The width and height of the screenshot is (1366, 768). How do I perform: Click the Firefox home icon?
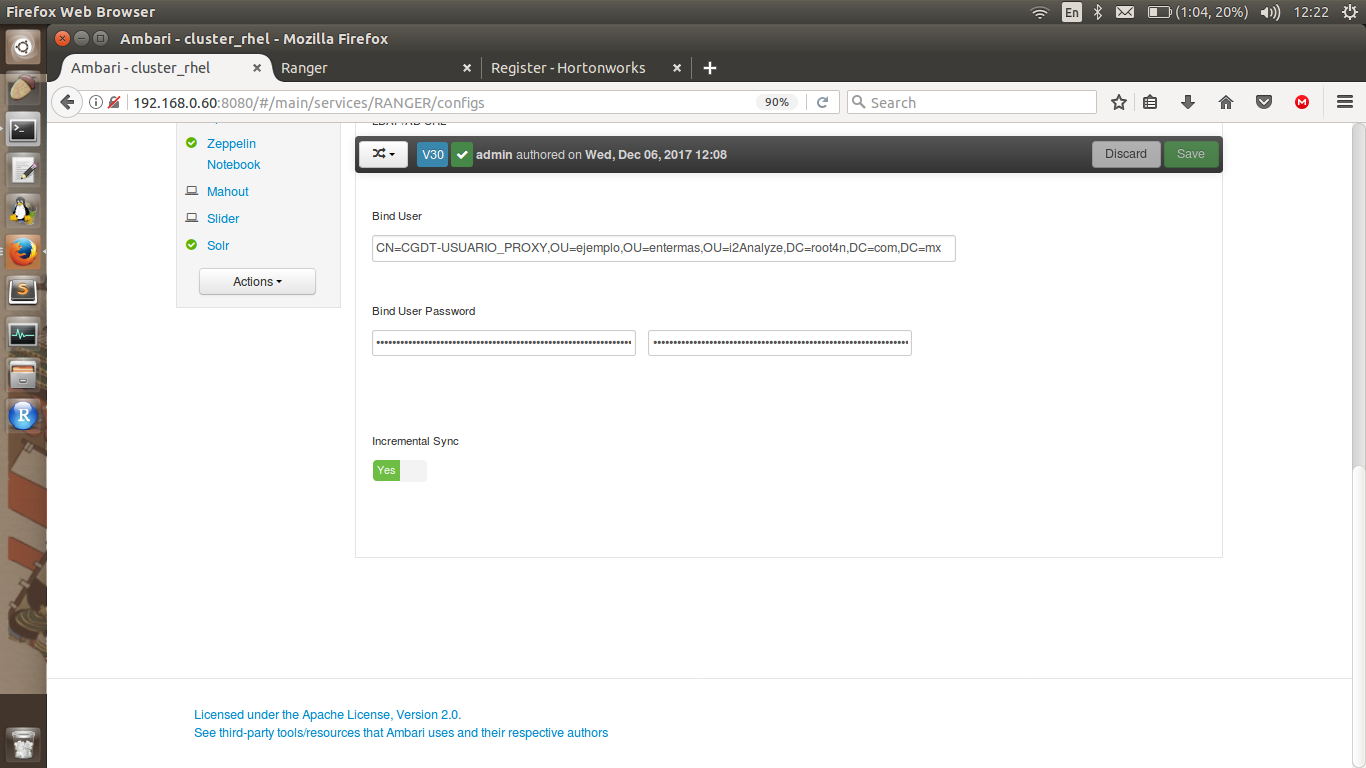pos(1225,101)
